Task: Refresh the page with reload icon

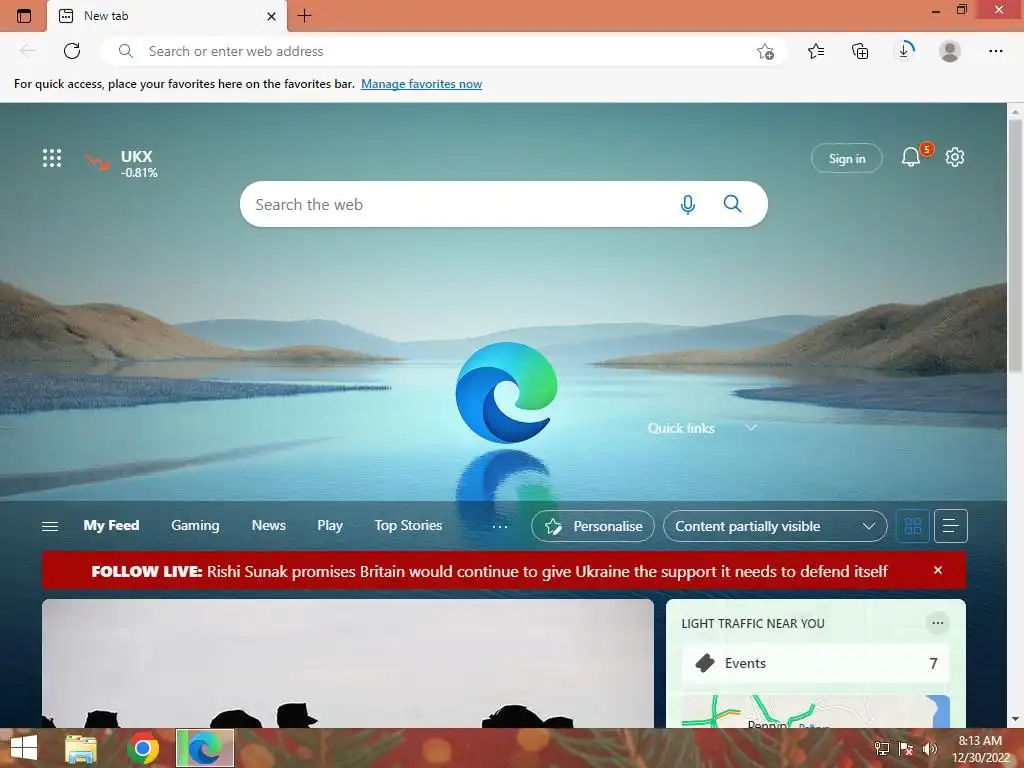Action: [x=72, y=51]
